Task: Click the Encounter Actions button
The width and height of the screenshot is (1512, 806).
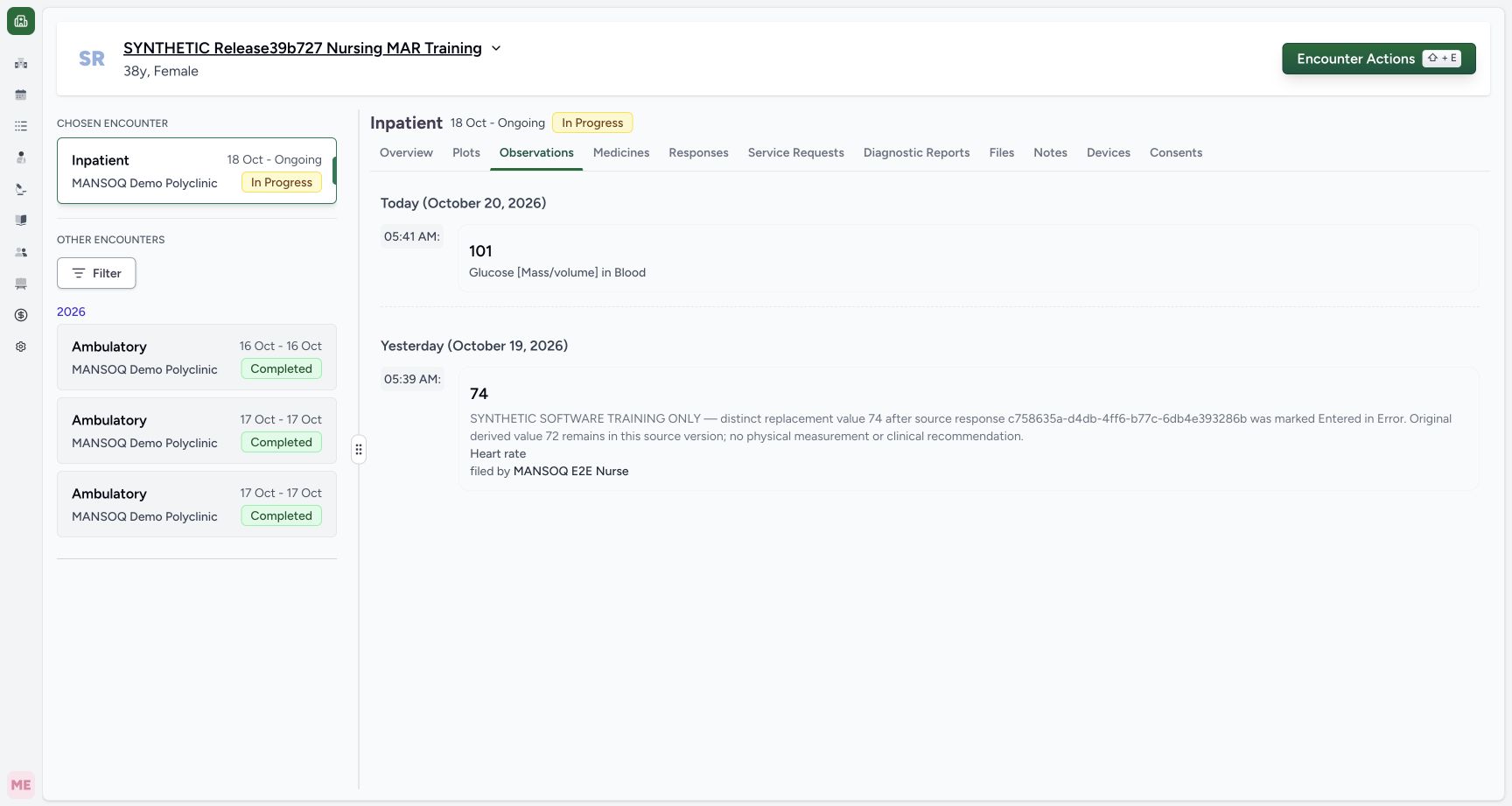Action: pos(1379,59)
